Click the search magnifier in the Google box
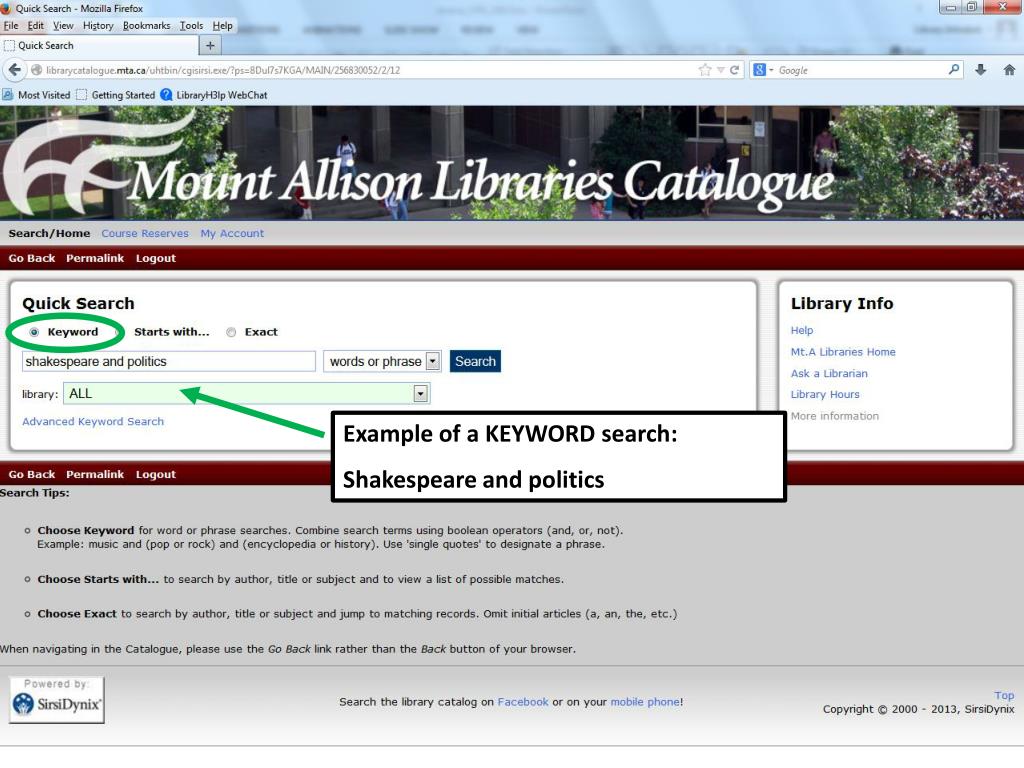The image size is (1024, 768). (x=953, y=69)
